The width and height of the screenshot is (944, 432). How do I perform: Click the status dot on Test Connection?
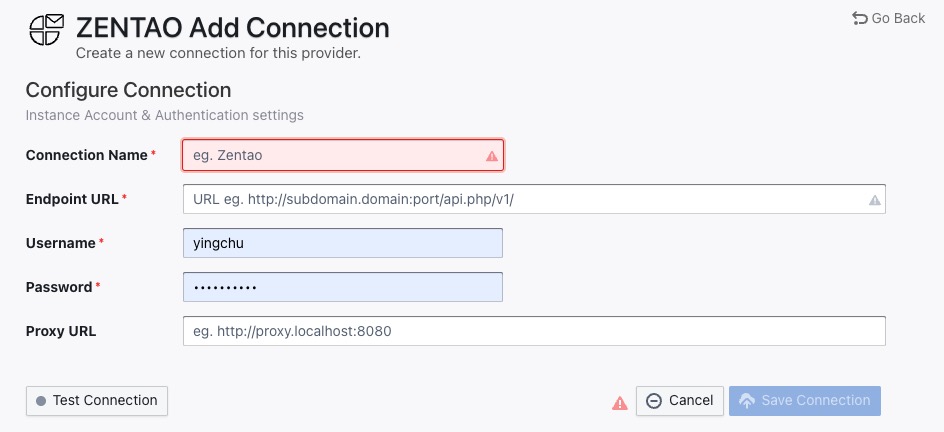tap(41, 401)
